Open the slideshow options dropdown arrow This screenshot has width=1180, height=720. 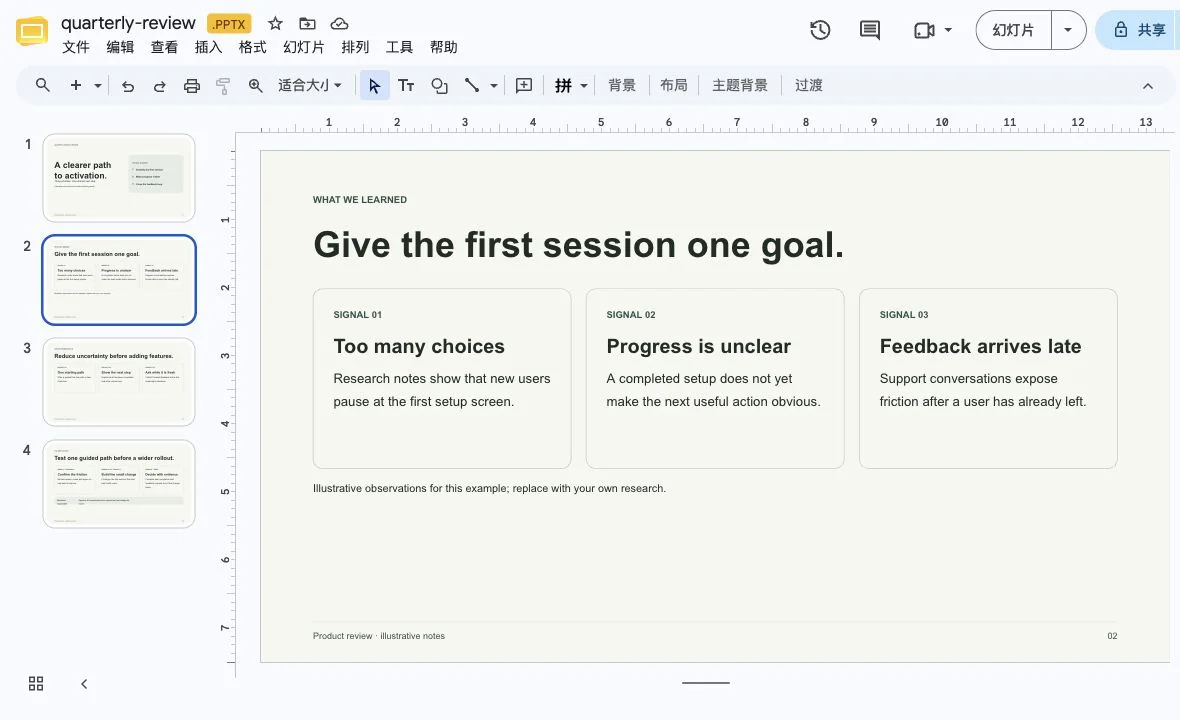[1068, 30]
